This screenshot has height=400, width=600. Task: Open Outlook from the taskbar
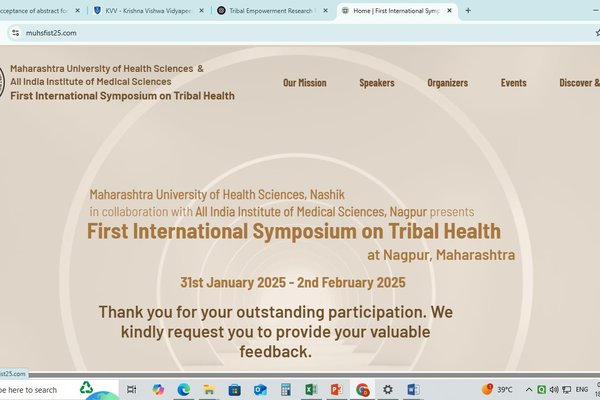260,389
